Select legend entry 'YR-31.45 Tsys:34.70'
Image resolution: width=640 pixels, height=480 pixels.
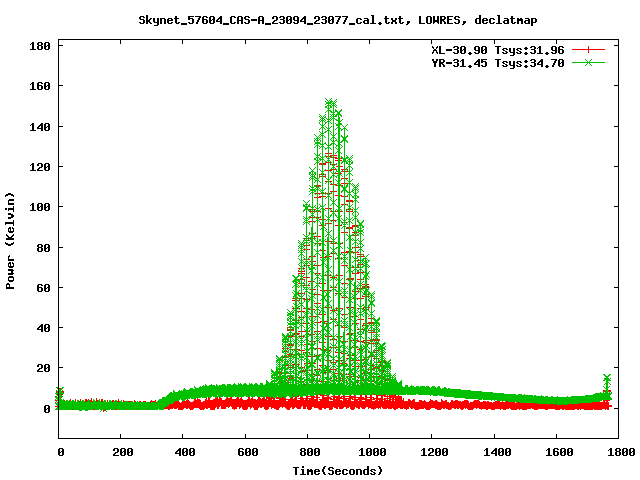click(x=498, y=63)
